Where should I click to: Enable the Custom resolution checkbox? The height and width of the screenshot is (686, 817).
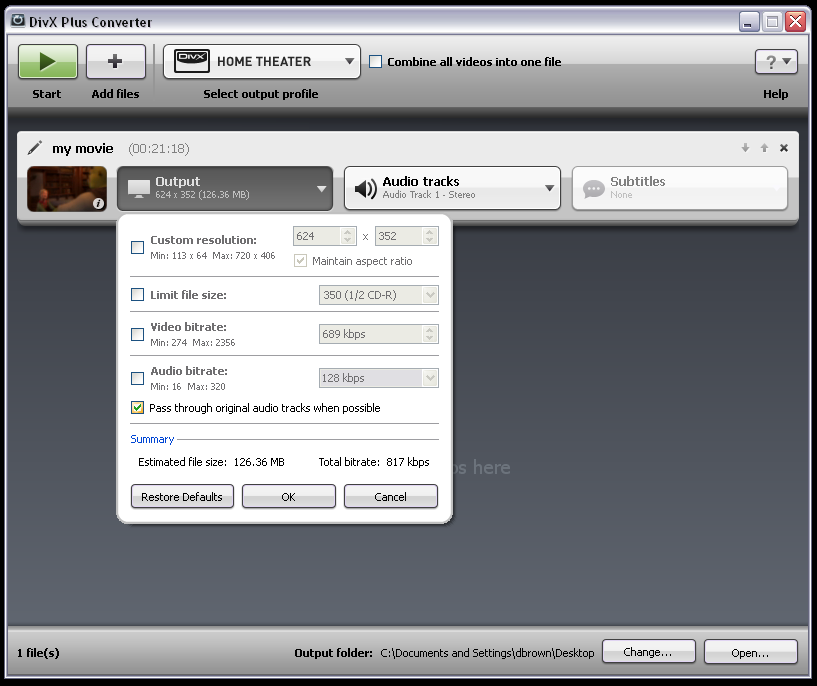138,247
